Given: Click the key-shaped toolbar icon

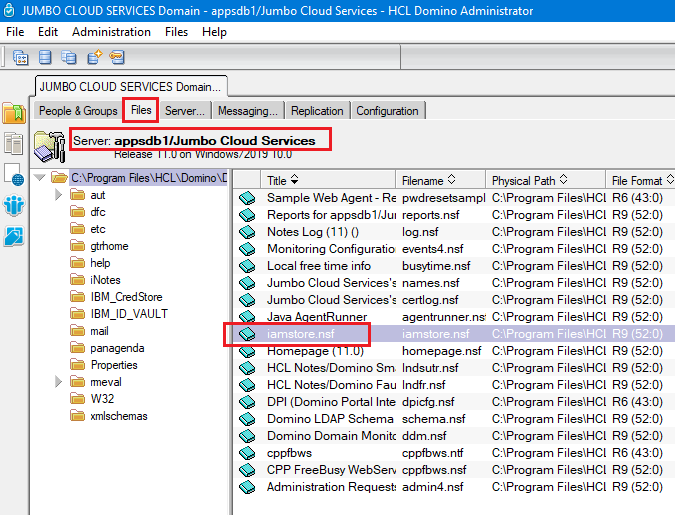Looking at the screenshot, I should (x=117, y=57).
